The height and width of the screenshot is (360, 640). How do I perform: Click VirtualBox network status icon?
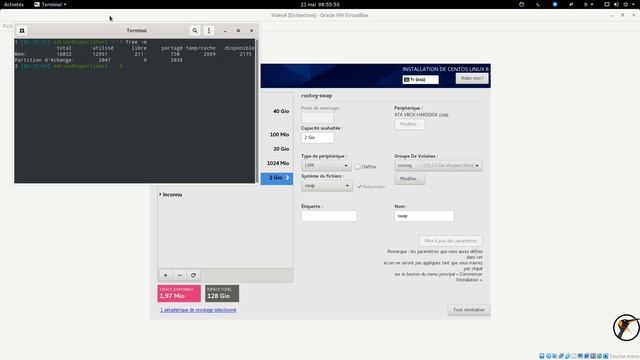tap(561, 356)
